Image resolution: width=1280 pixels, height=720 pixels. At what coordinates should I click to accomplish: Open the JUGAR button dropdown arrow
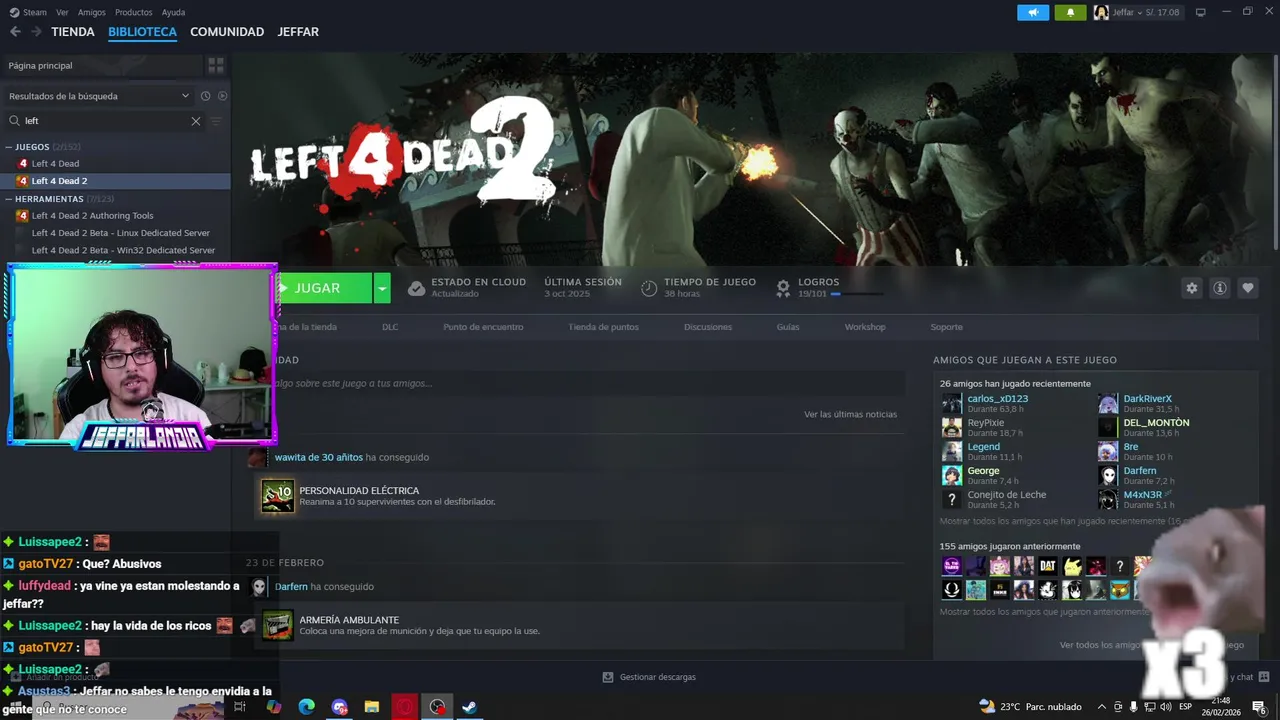tap(382, 288)
